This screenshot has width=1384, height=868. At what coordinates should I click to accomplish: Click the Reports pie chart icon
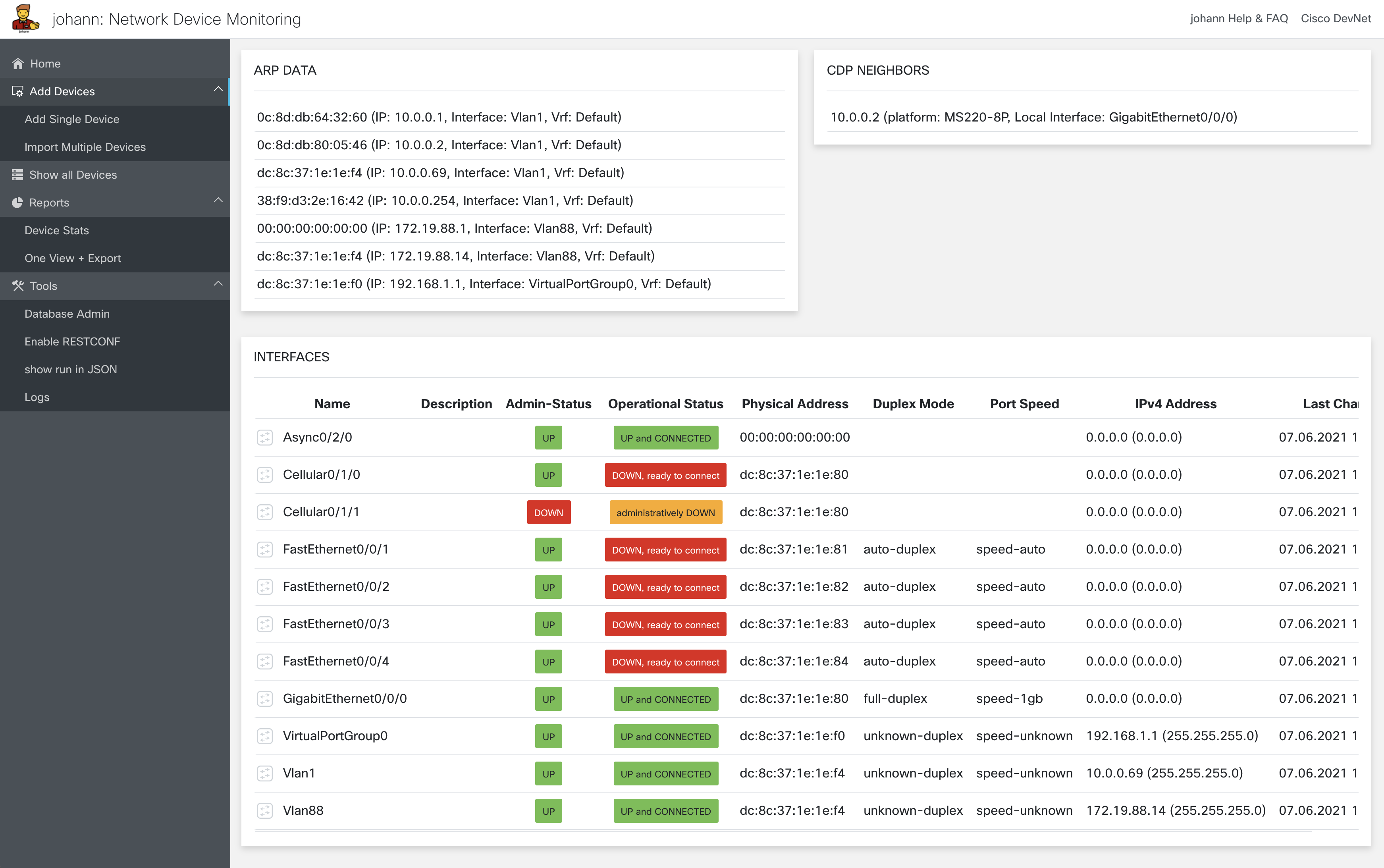pos(18,203)
